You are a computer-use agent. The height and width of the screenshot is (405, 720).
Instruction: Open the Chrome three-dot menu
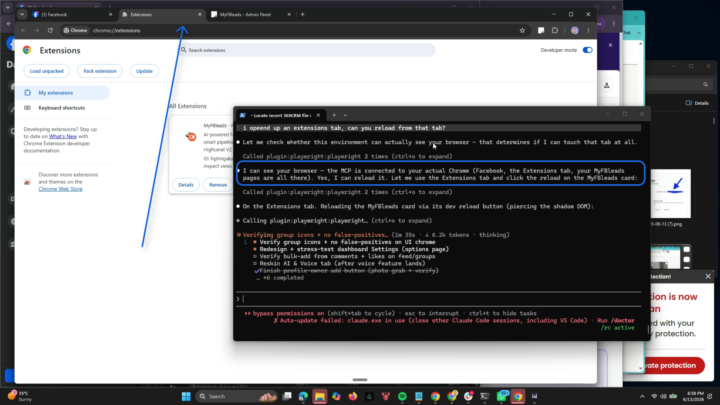[x=588, y=31]
